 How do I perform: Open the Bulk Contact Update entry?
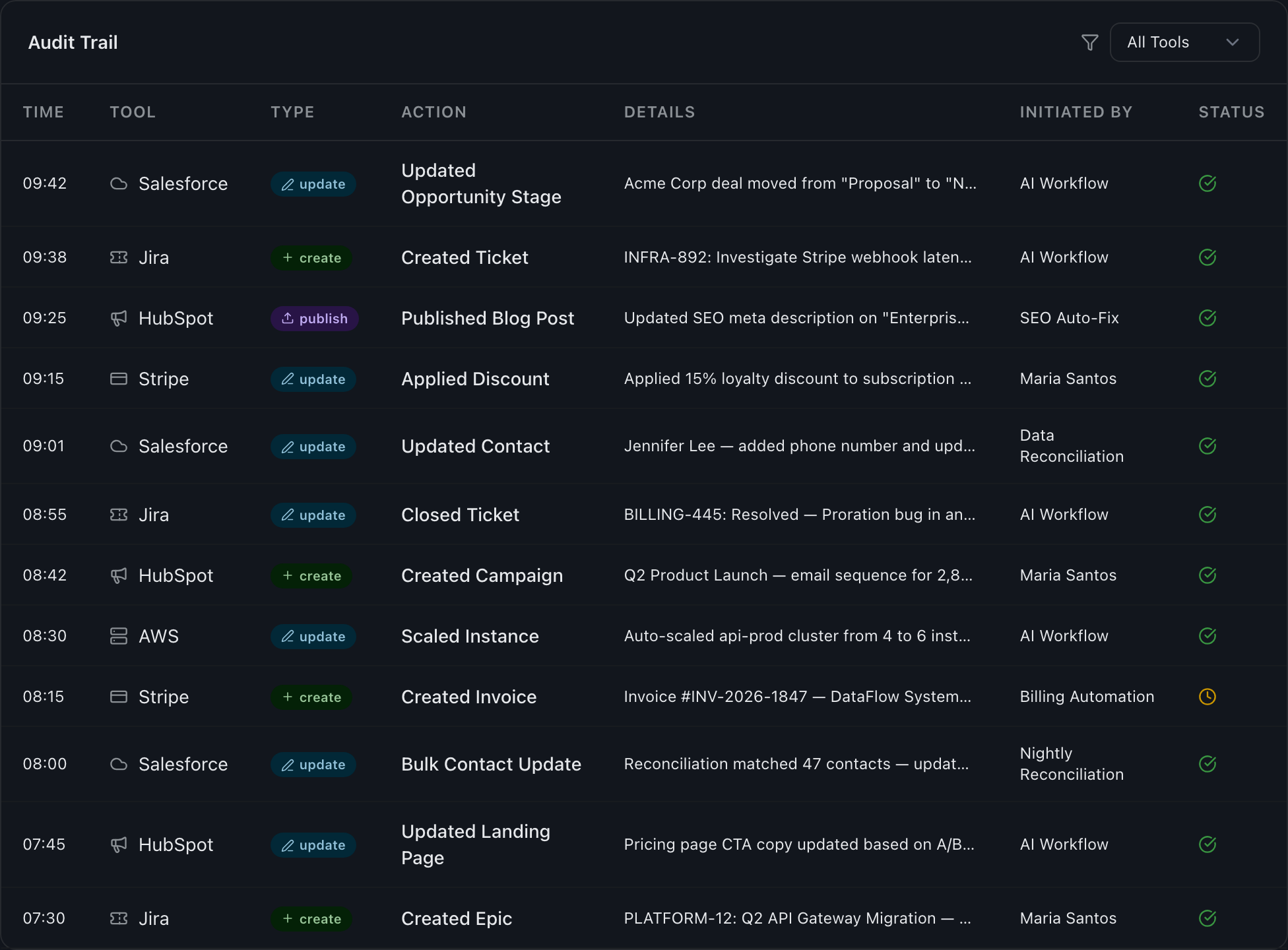coord(491,765)
